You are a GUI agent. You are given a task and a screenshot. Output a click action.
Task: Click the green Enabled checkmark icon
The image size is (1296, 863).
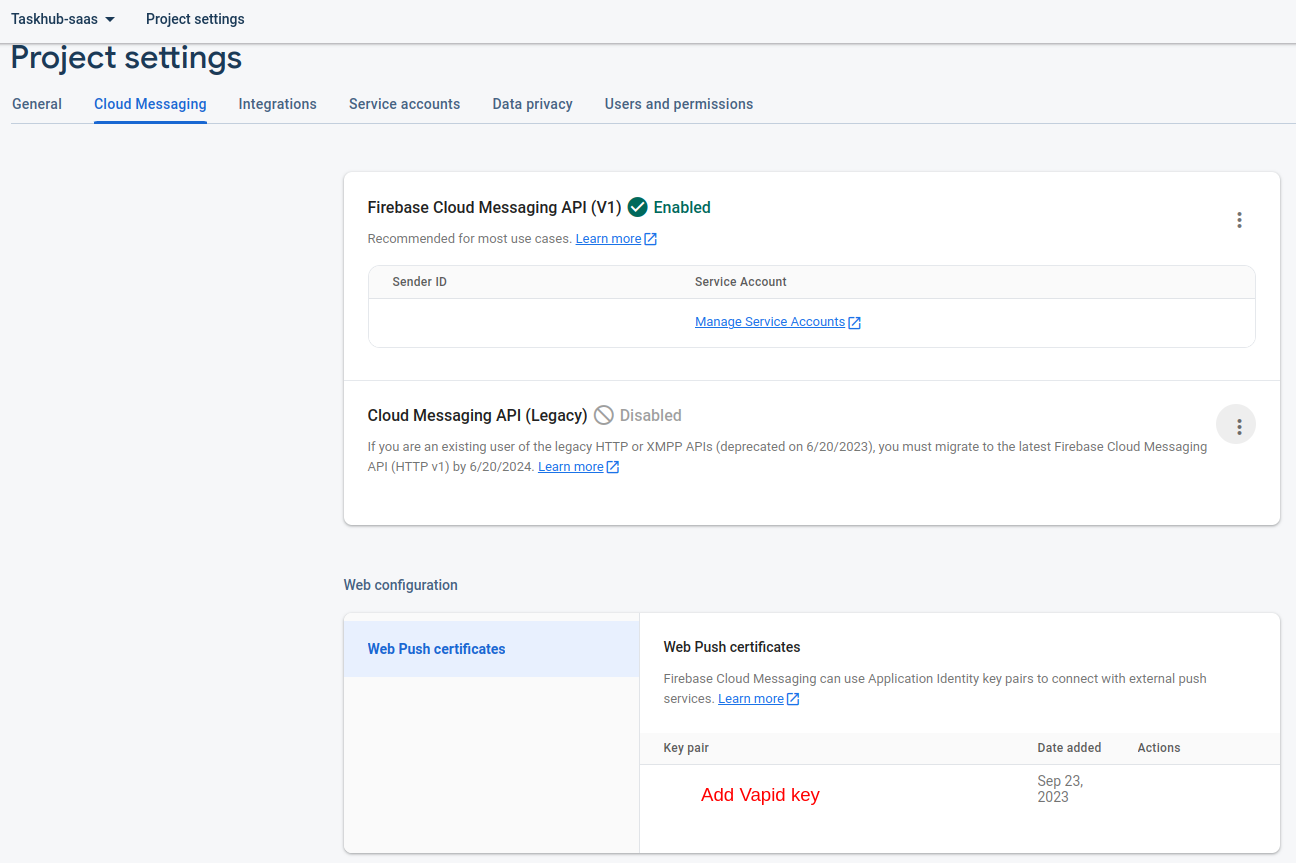(637, 208)
